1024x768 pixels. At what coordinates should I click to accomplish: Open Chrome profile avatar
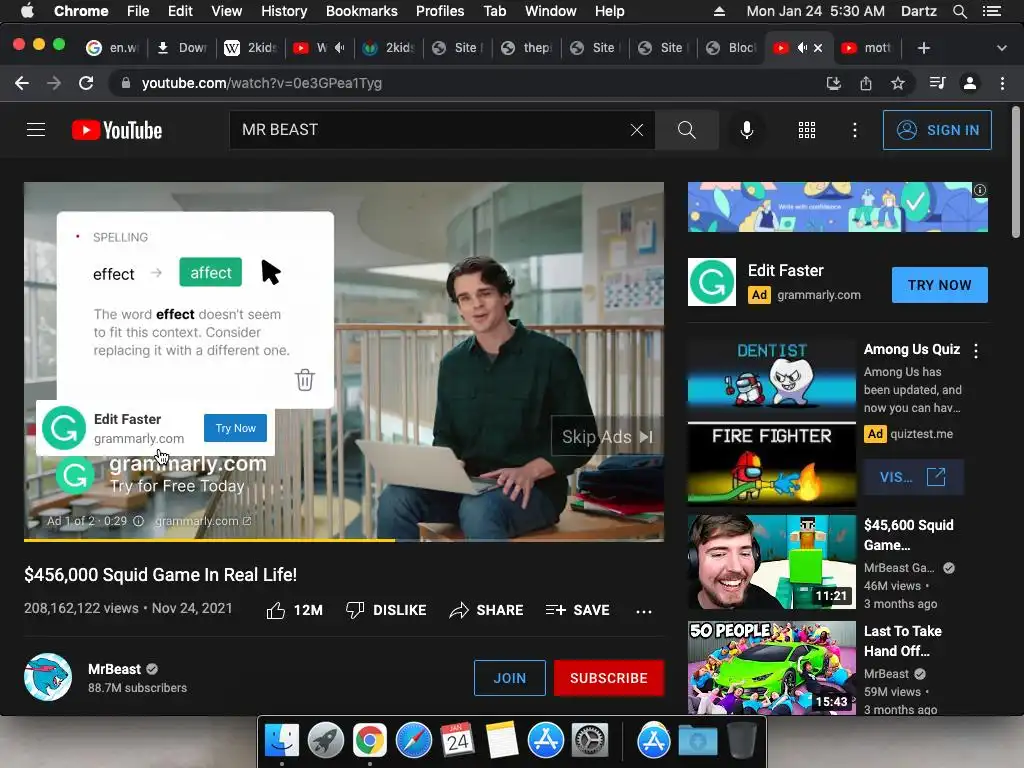(970, 83)
